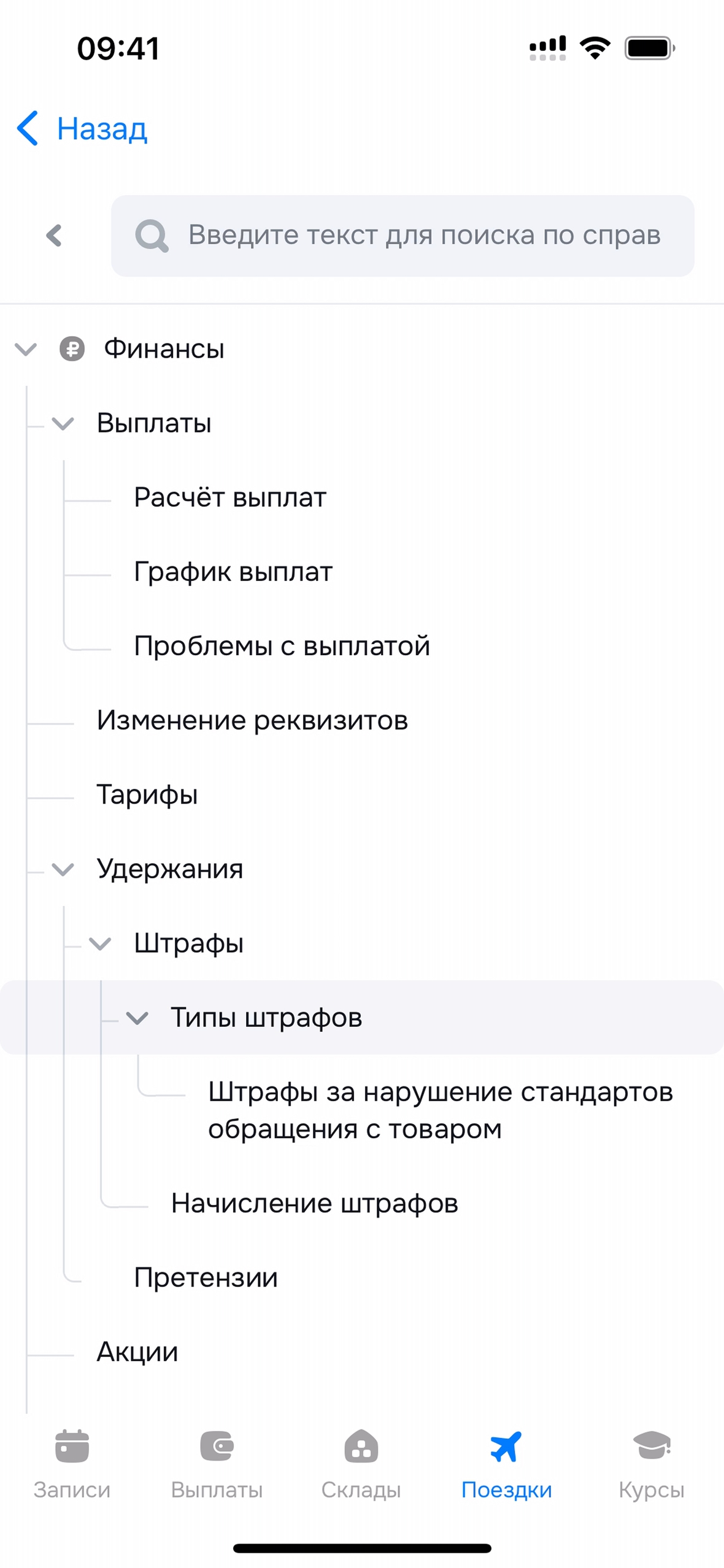
Task: Open the Расчёт выплат article
Action: tap(230, 497)
